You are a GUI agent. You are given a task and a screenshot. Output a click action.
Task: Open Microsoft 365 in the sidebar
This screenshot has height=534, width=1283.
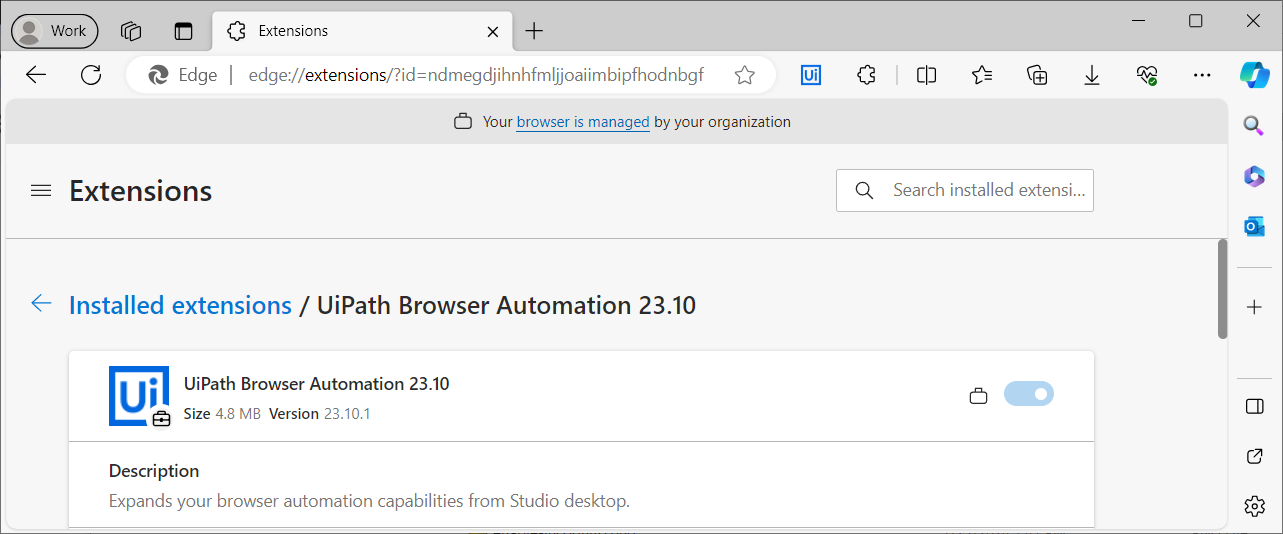tap(1254, 176)
